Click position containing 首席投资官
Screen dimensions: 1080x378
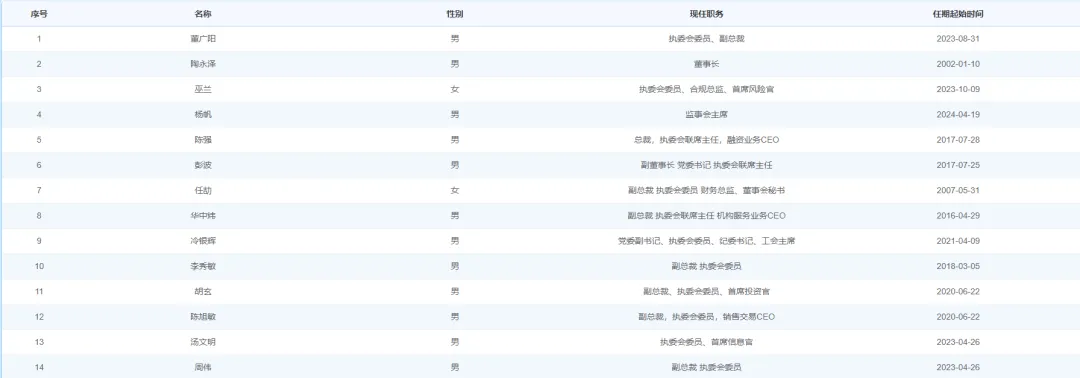click(707, 291)
